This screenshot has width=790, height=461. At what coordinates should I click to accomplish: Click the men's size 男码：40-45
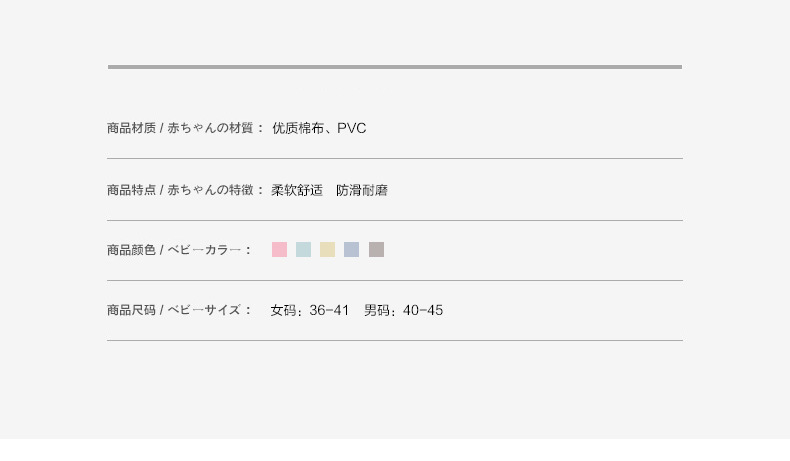pos(403,310)
